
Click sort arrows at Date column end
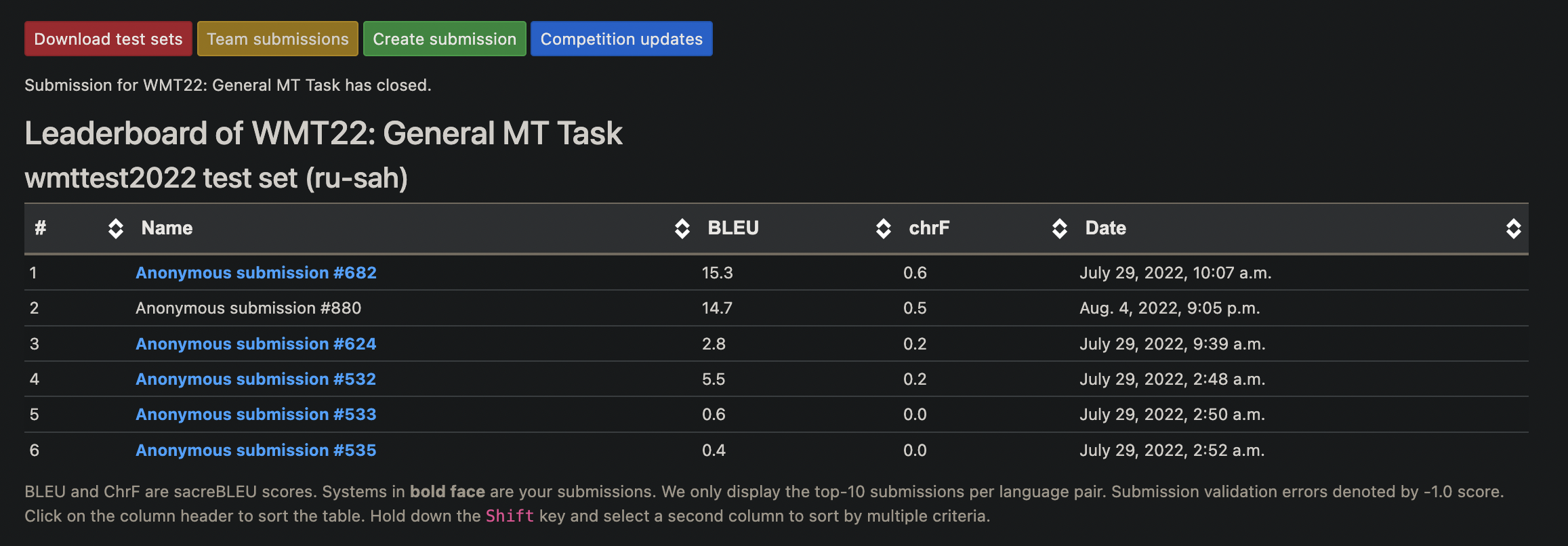pyautogui.click(x=1514, y=228)
